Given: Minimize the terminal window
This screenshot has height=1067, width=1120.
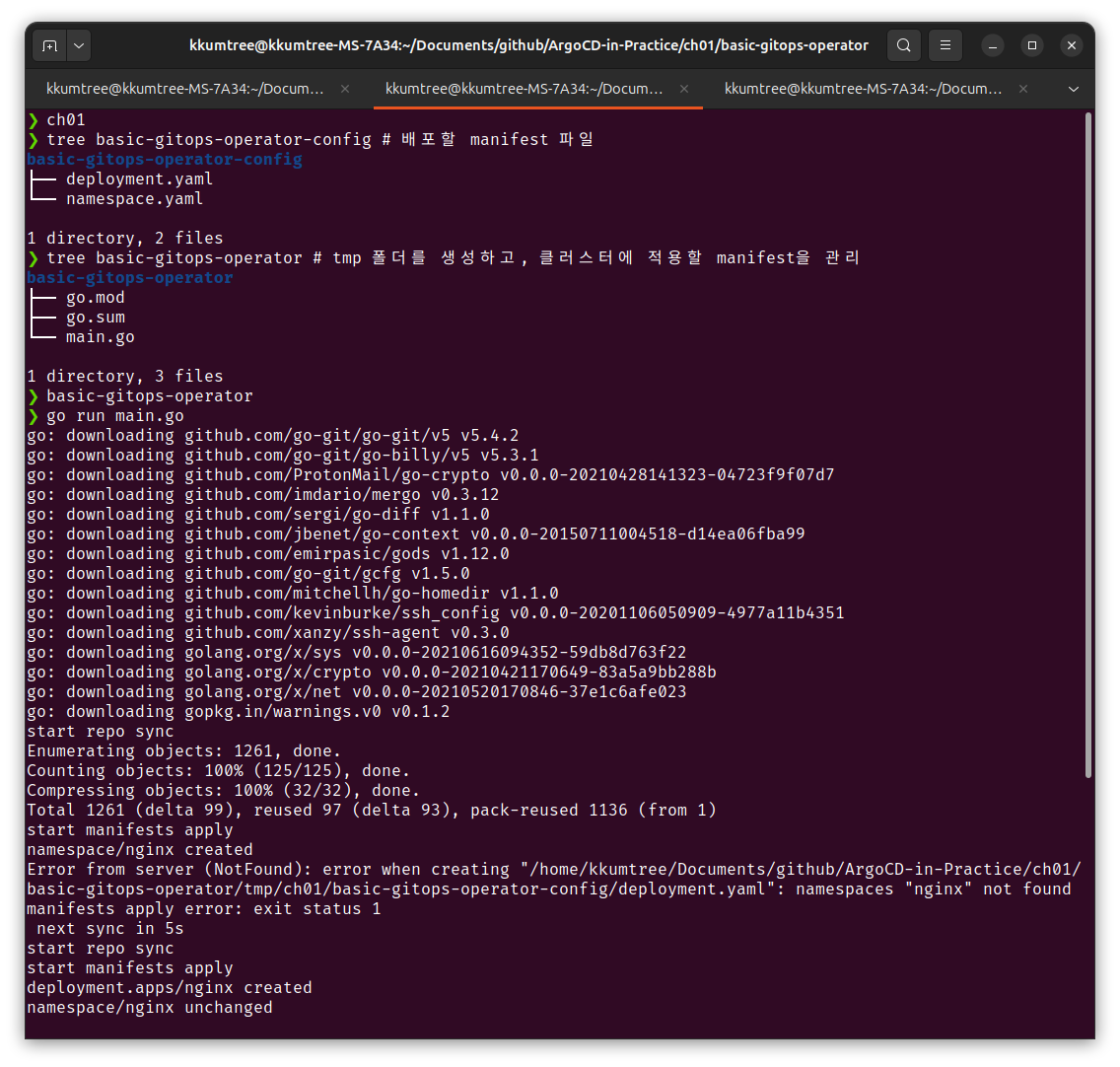Looking at the screenshot, I should coord(992,45).
